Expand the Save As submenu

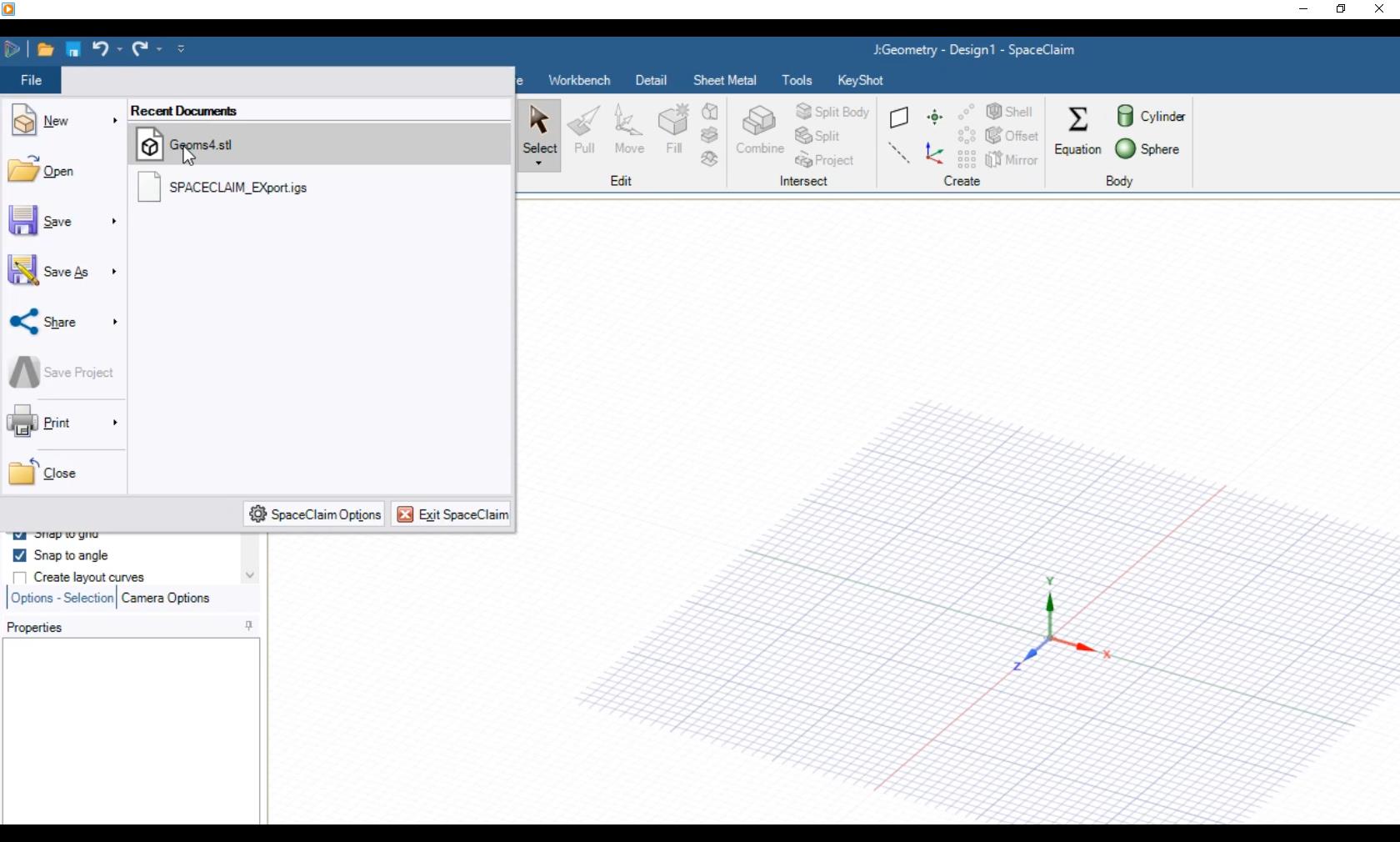[x=114, y=272]
